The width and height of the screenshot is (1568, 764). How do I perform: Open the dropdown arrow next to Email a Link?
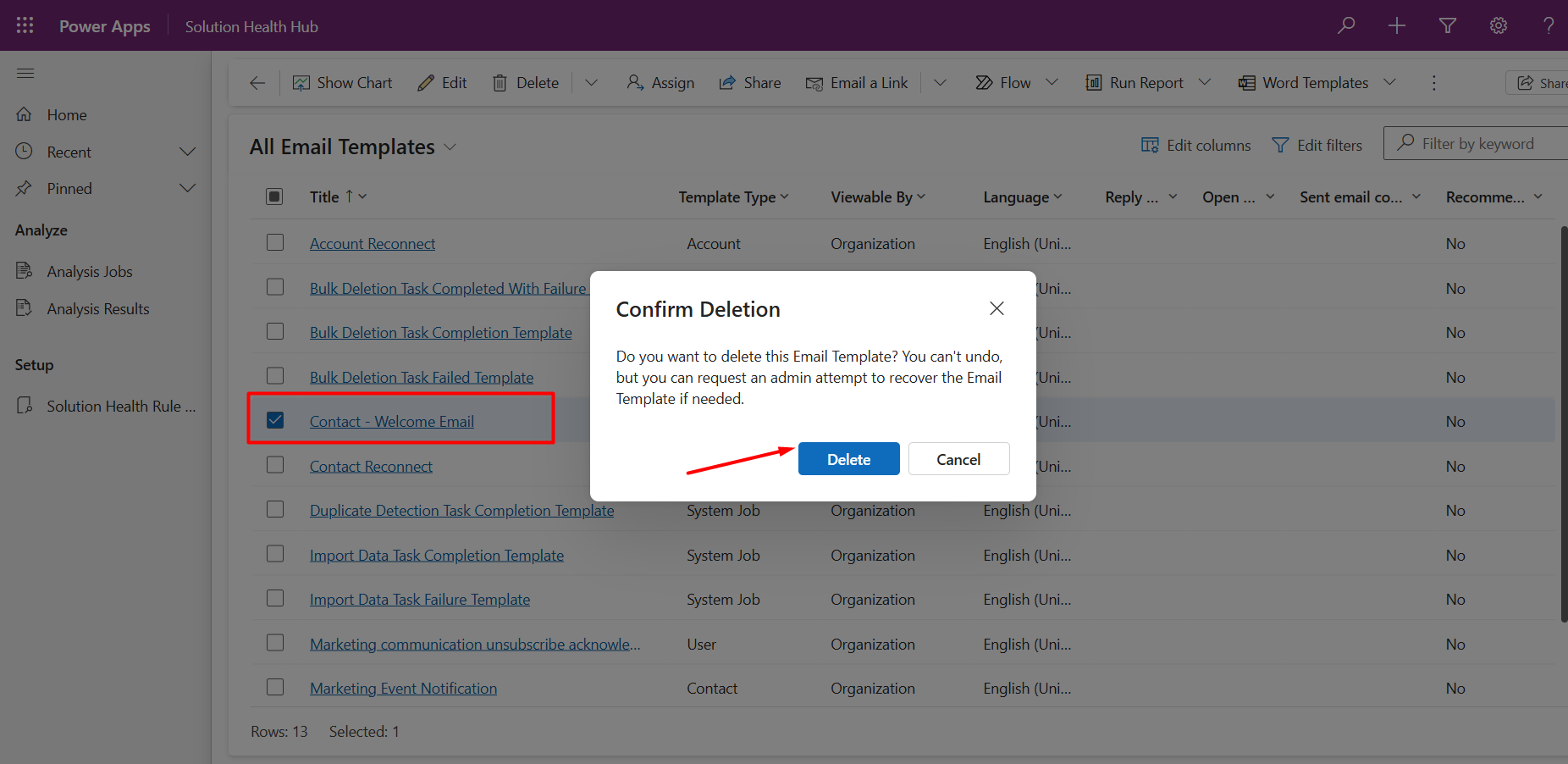pos(940,83)
